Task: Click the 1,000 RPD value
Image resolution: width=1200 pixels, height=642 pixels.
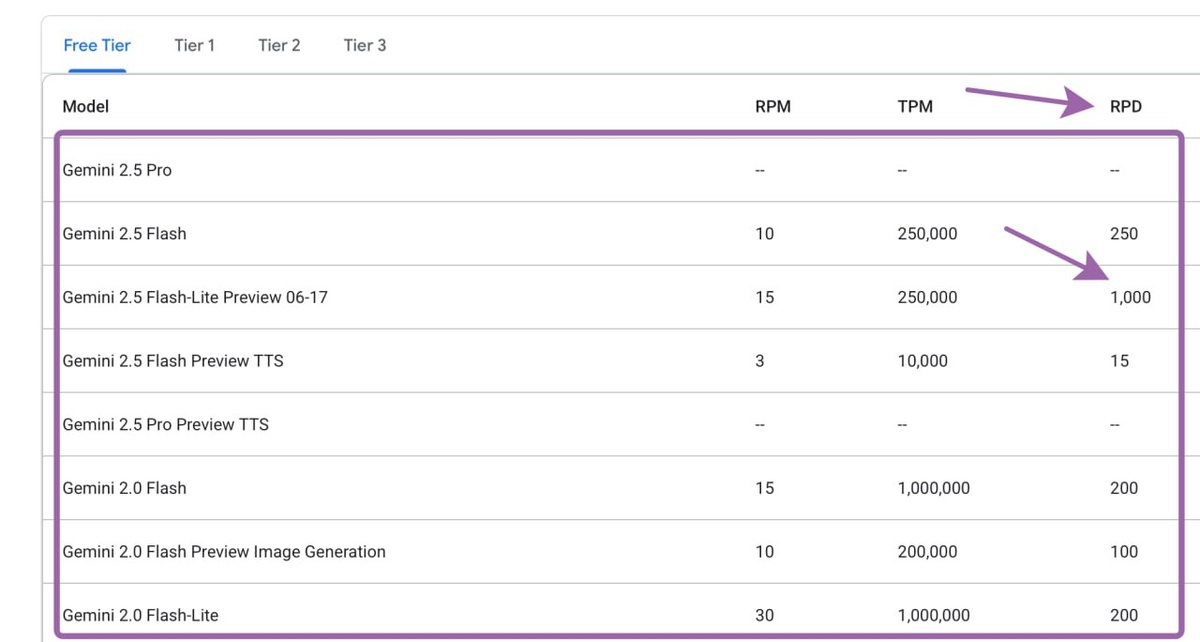Action: click(1130, 297)
